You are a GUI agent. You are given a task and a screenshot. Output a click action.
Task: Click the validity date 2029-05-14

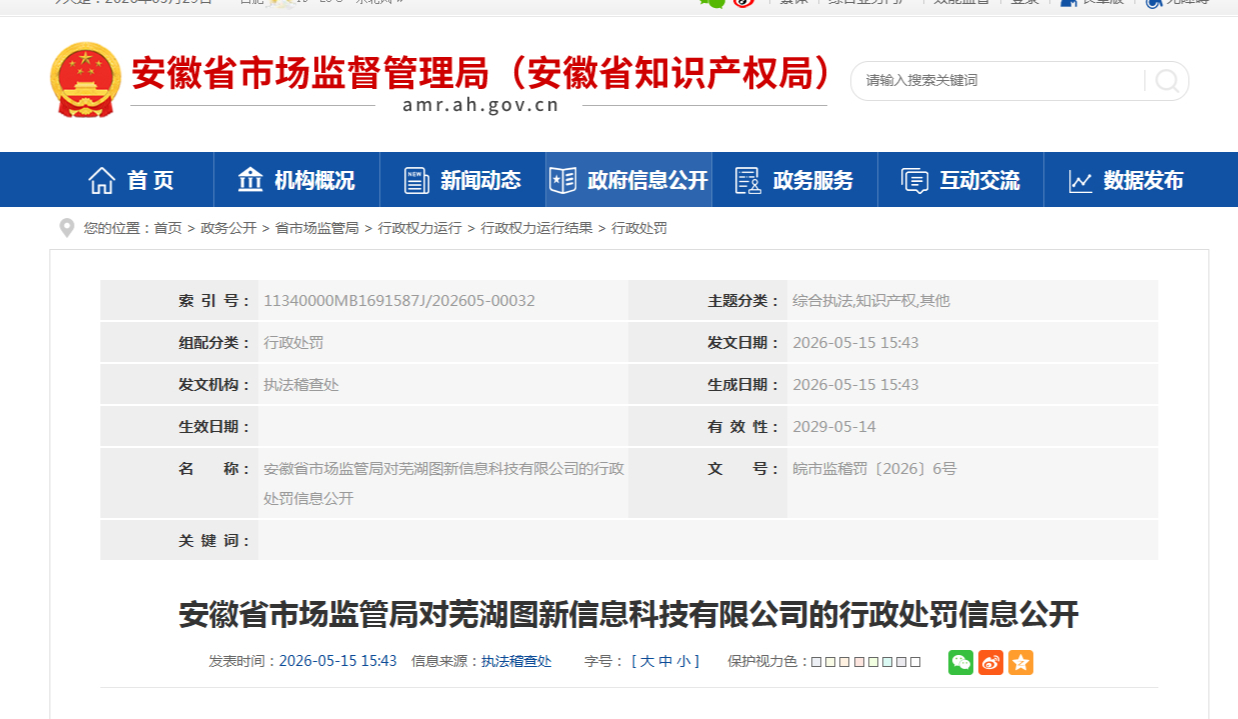click(834, 426)
